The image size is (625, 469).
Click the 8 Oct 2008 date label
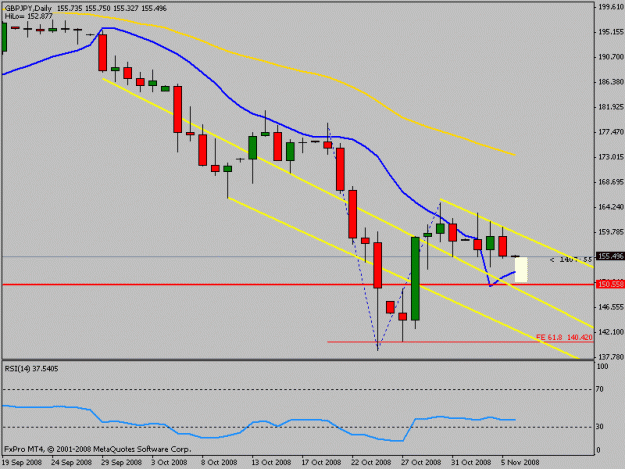(219, 463)
